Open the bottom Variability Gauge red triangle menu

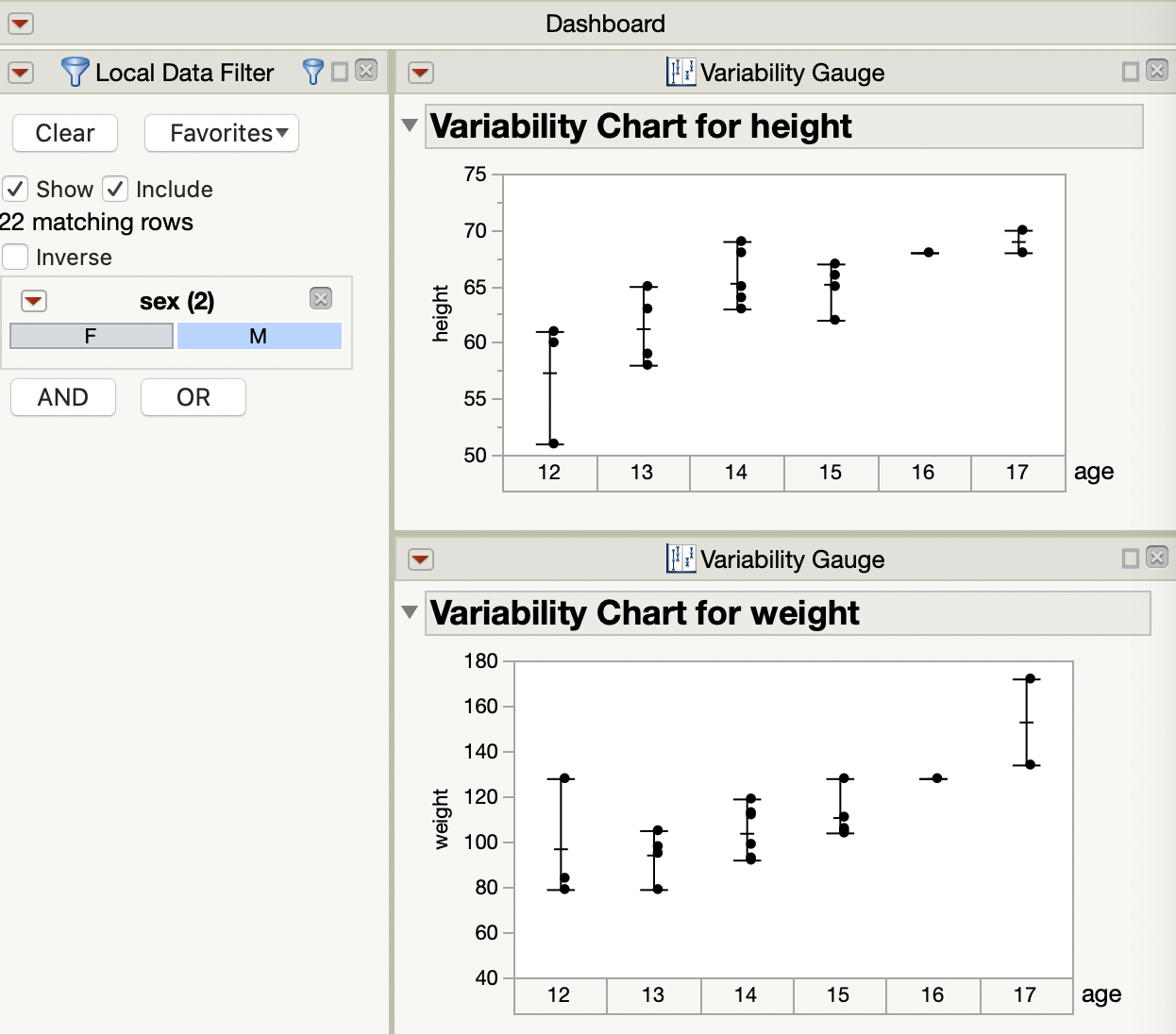click(x=421, y=559)
